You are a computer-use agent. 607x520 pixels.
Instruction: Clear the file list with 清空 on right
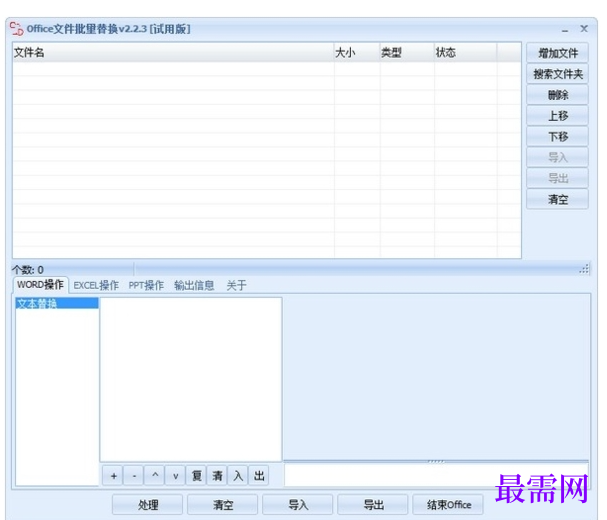coord(557,199)
